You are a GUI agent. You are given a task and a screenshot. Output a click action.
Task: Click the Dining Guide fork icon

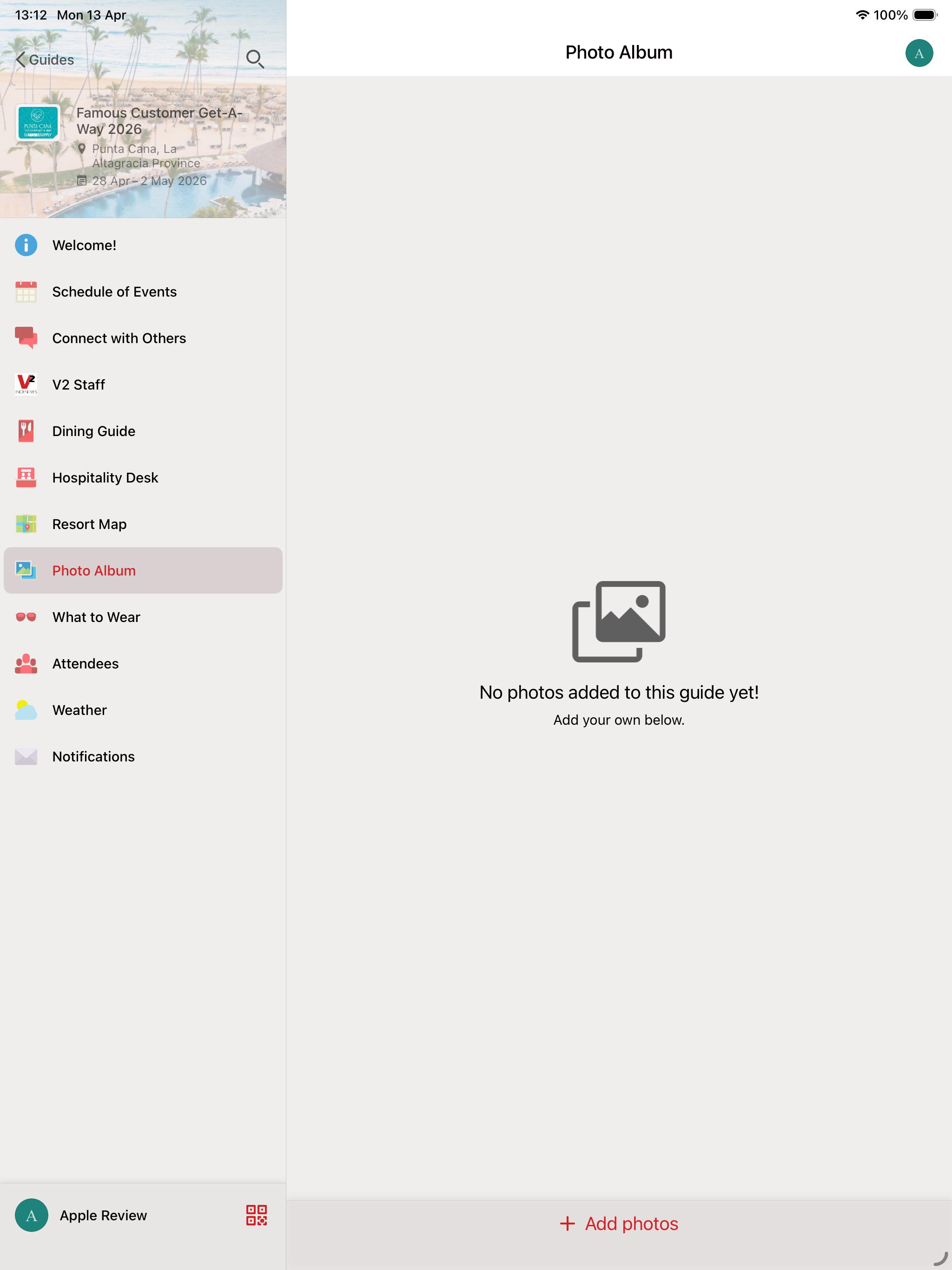(26, 431)
